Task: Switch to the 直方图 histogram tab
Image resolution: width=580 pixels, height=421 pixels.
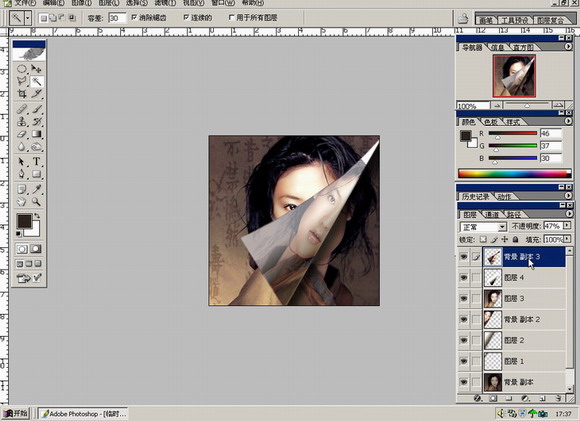Action: point(523,48)
